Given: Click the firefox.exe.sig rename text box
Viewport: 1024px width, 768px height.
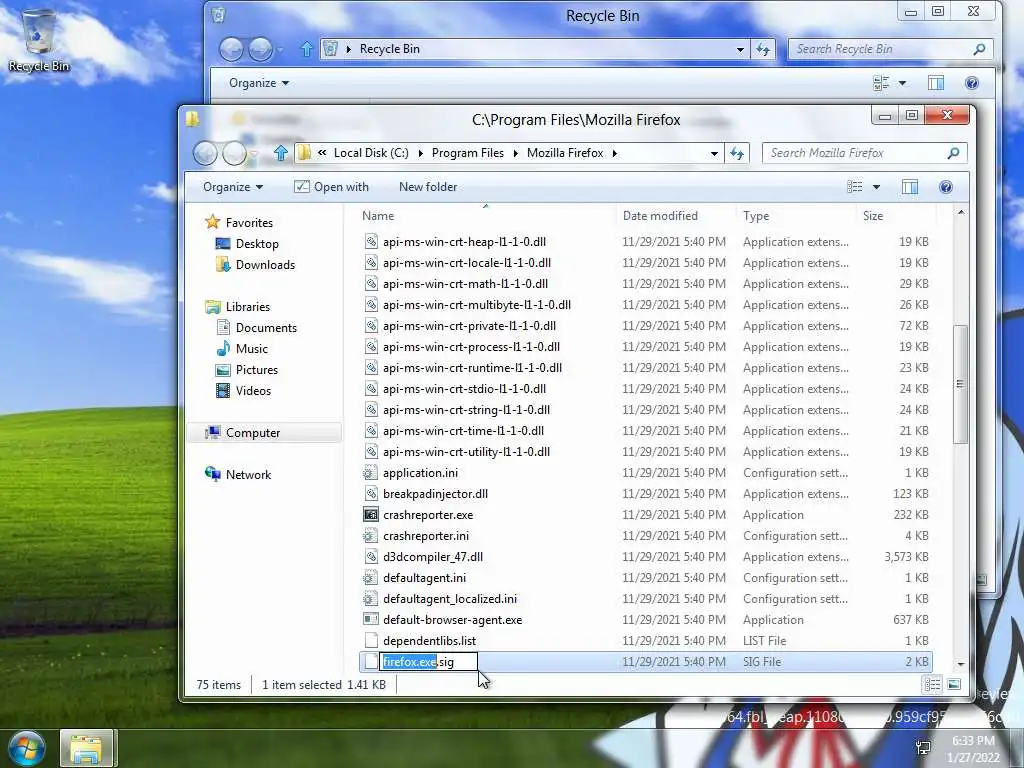Looking at the screenshot, I should coord(428,662).
